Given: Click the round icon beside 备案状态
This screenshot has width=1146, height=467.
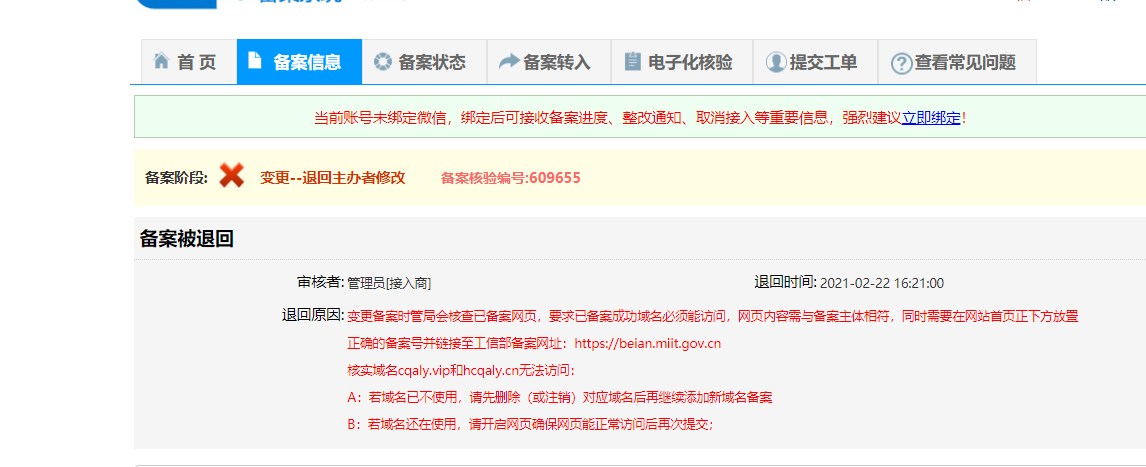Looking at the screenshot, I should tap(382, 62).
